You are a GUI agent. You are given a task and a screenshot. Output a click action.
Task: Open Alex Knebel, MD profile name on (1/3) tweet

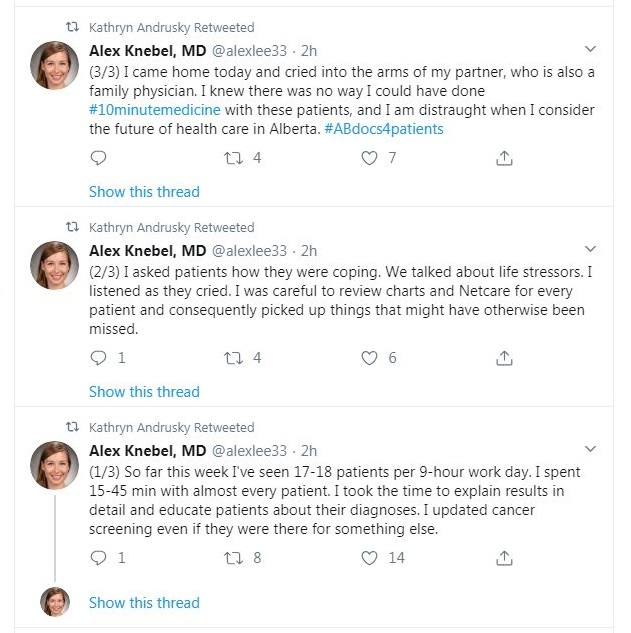[x=147, y=450]
